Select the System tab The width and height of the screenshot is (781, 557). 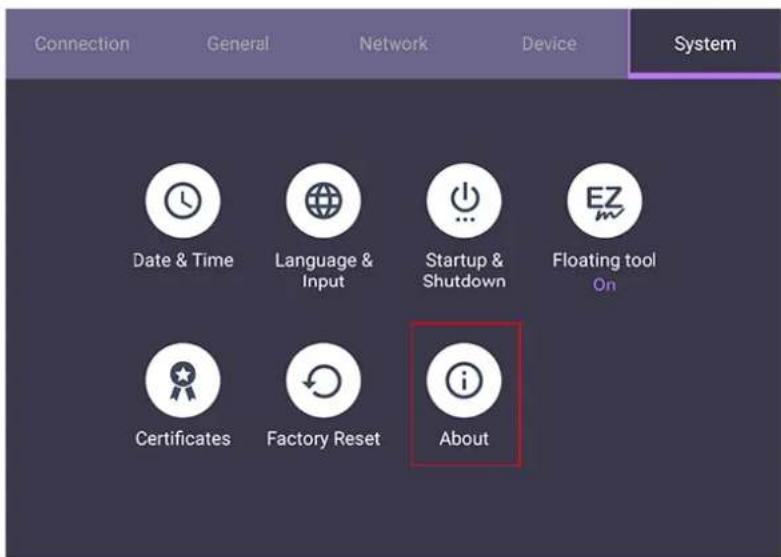(705, 44)
